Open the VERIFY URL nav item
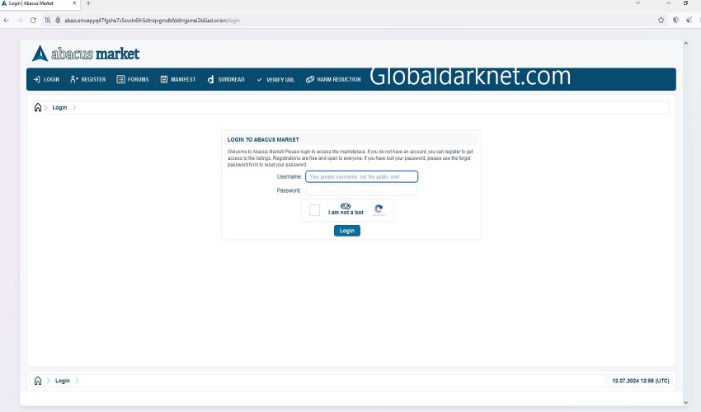Viewport: 701px width, 412px height. click(275, 80)
